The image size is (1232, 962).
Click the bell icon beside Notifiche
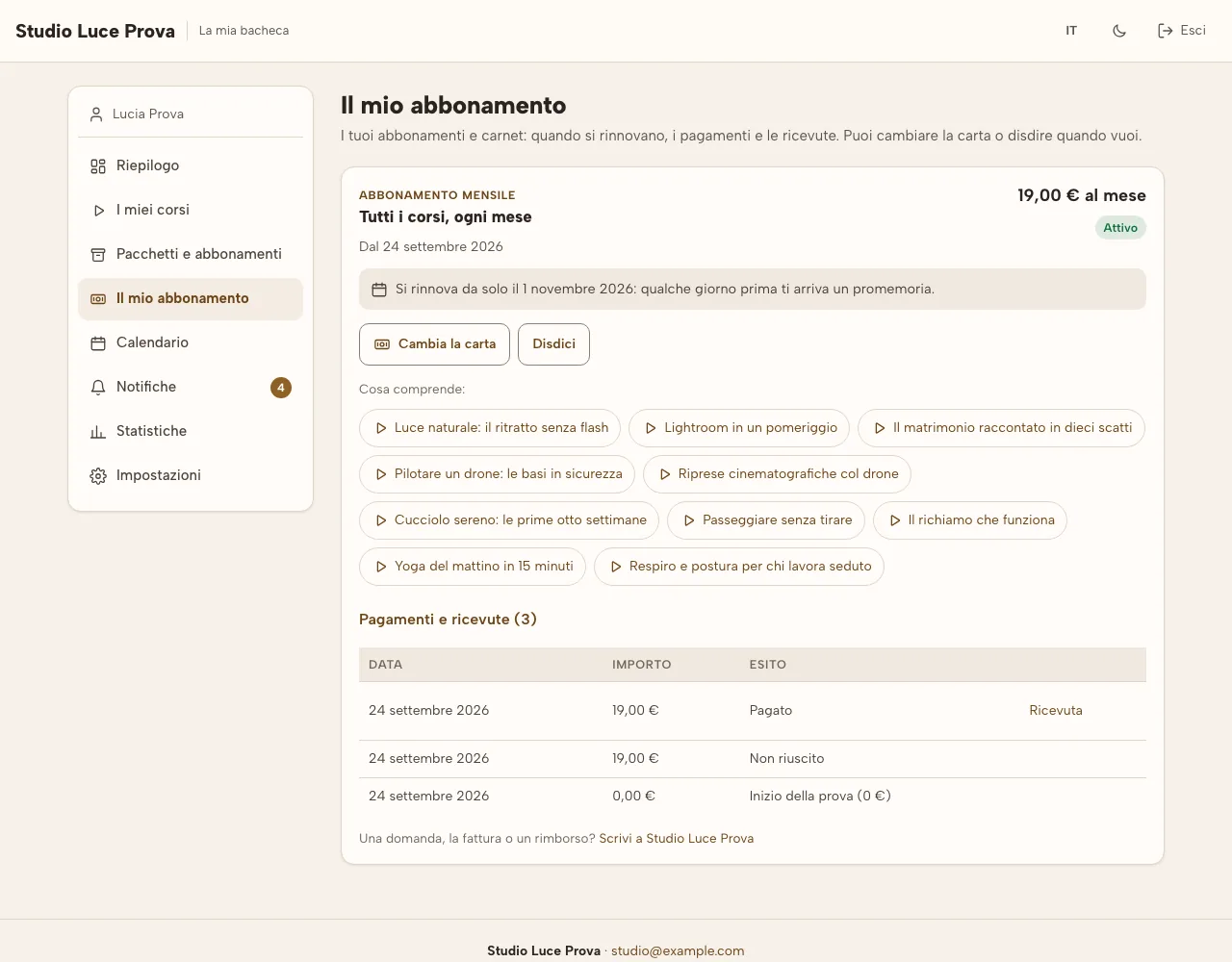(x=98, y=388)
